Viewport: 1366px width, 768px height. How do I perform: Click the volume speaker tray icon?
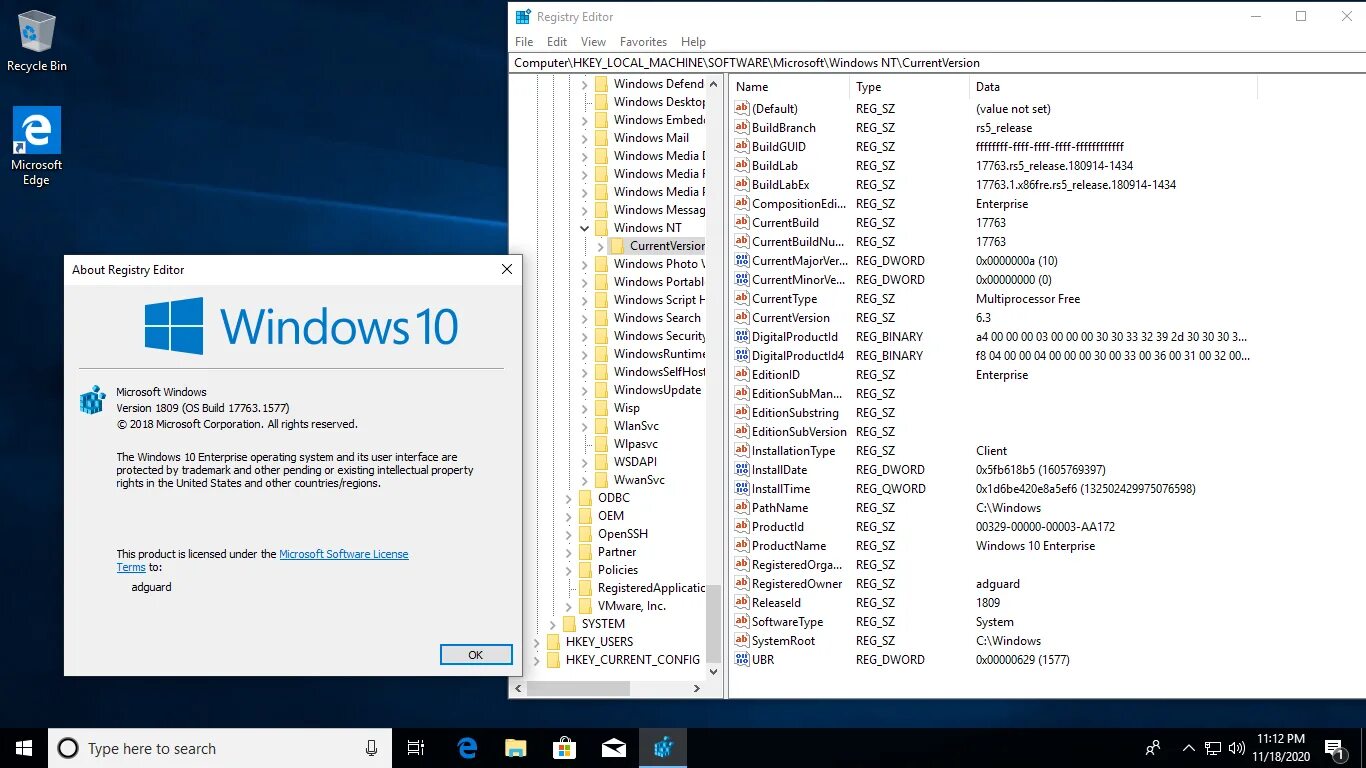(x=1237, y=748)
